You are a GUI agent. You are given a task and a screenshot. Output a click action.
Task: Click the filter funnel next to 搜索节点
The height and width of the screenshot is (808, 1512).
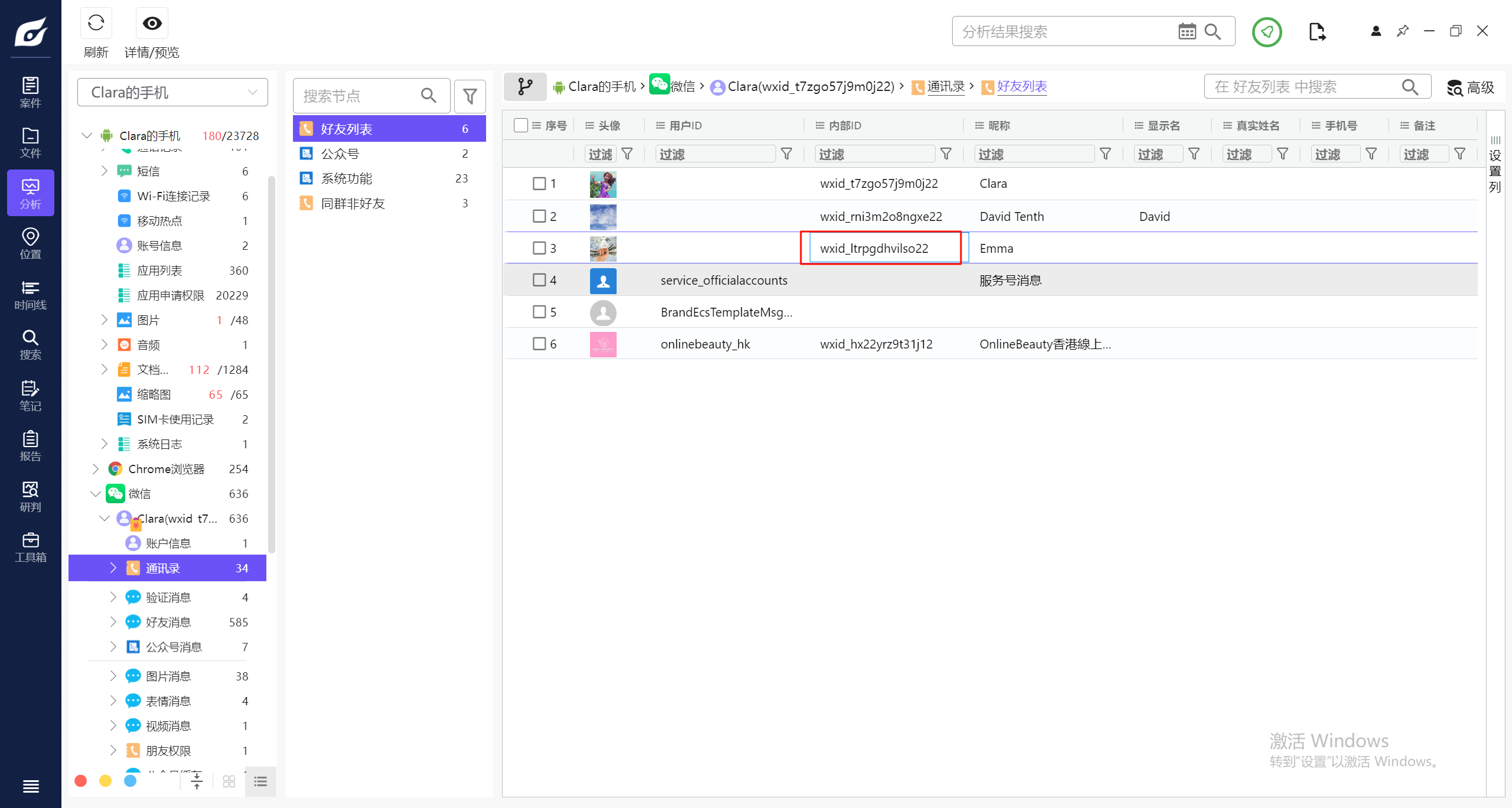[x=470, y=96]
